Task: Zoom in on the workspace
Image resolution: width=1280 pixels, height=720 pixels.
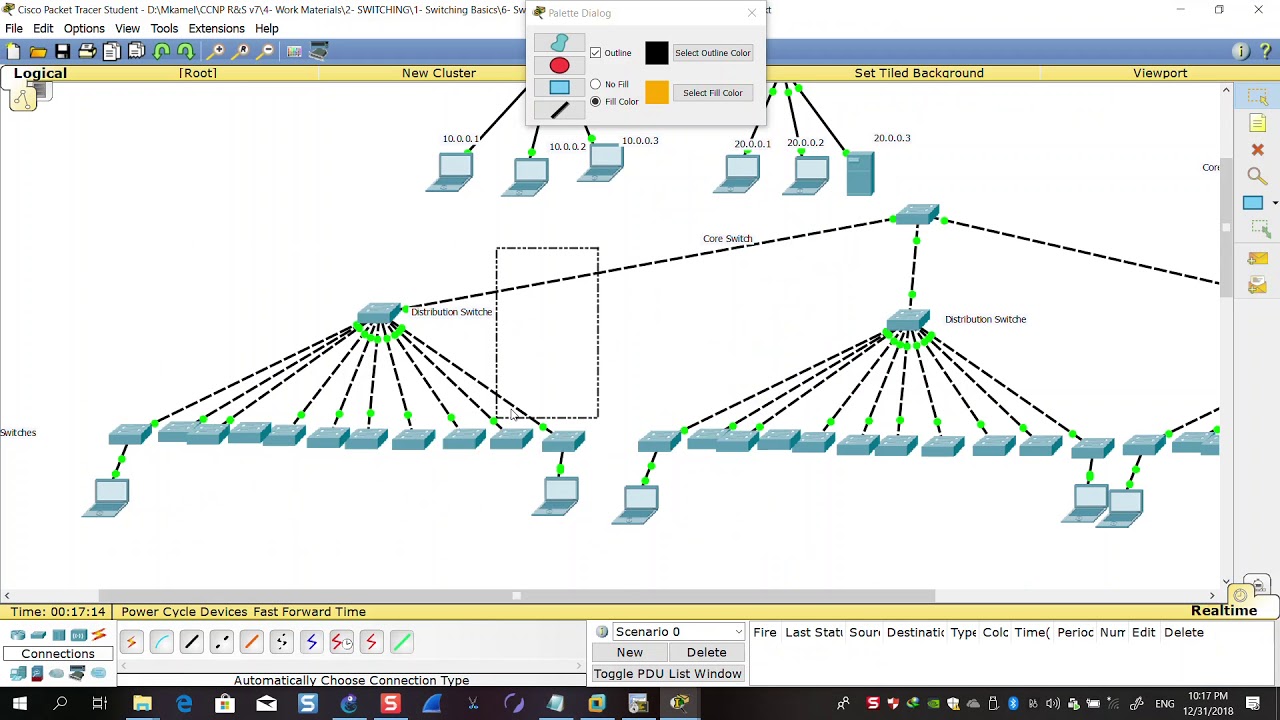Action: tap(217, 51)
